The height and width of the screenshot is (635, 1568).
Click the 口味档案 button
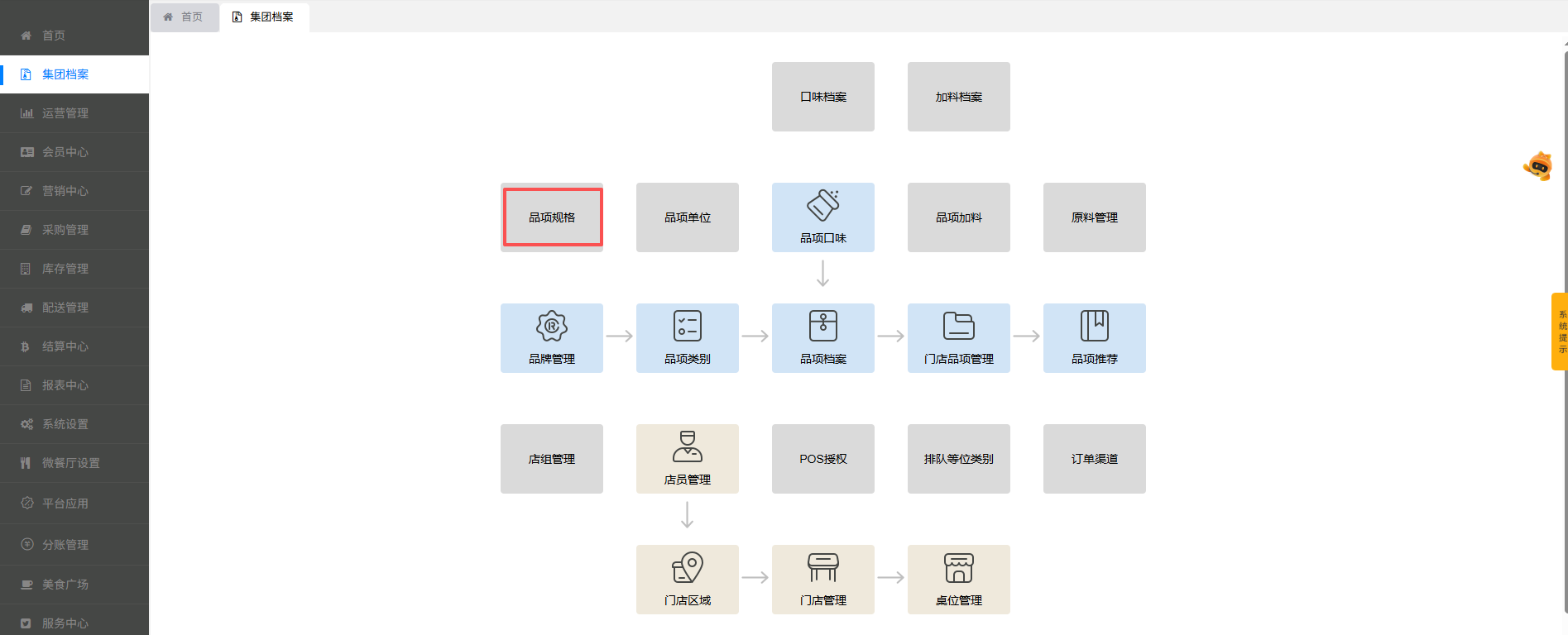822,97
